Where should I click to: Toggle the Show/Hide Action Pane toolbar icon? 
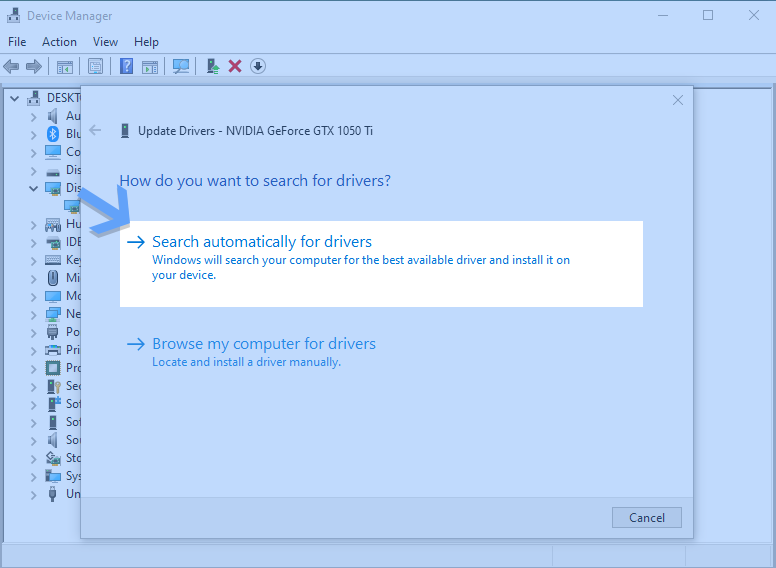(149, 66)
